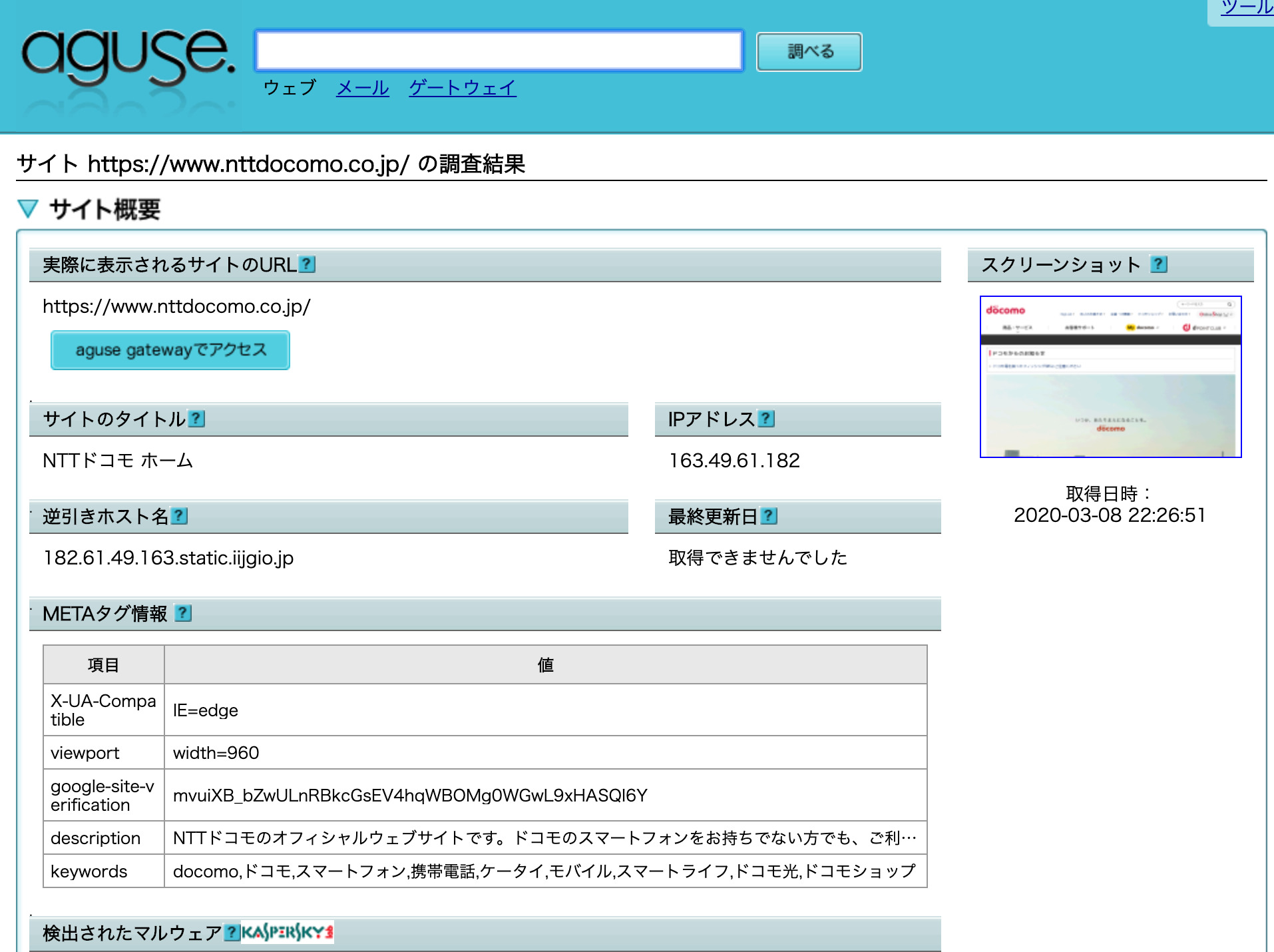Click help icon next to 実際に表示されるサイトのURL
Screen dimensions: 1274x952
(x=307, y=264)
